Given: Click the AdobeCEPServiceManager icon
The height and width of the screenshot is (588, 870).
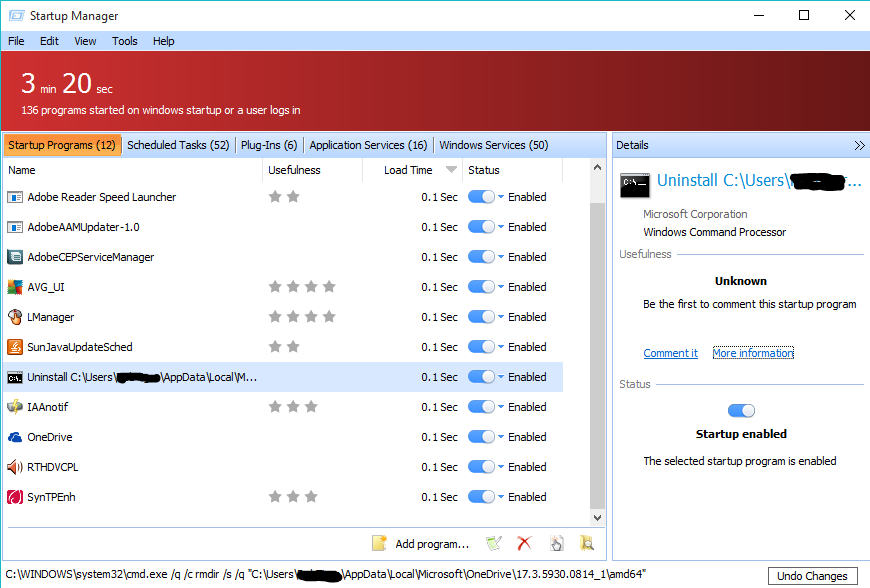Looking at the screenshot, I should tap(15, 257).
